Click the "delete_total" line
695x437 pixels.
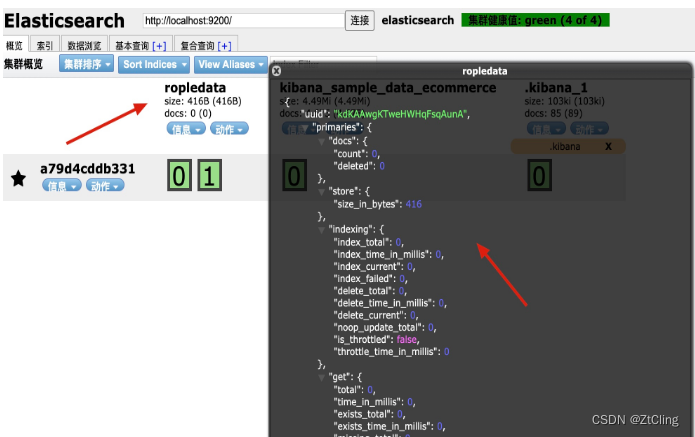coord(370,291)
